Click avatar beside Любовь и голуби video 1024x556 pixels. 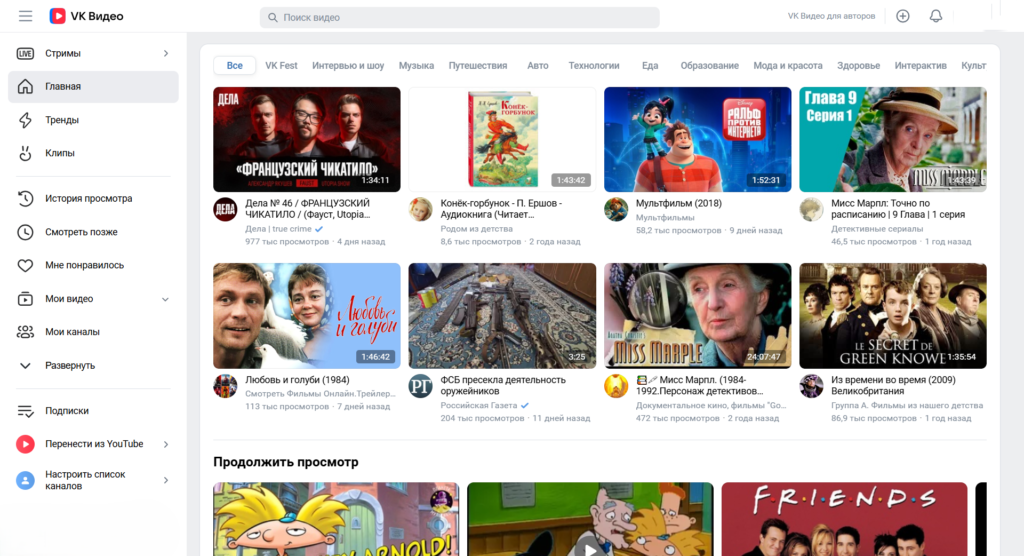tap(225, 386)
